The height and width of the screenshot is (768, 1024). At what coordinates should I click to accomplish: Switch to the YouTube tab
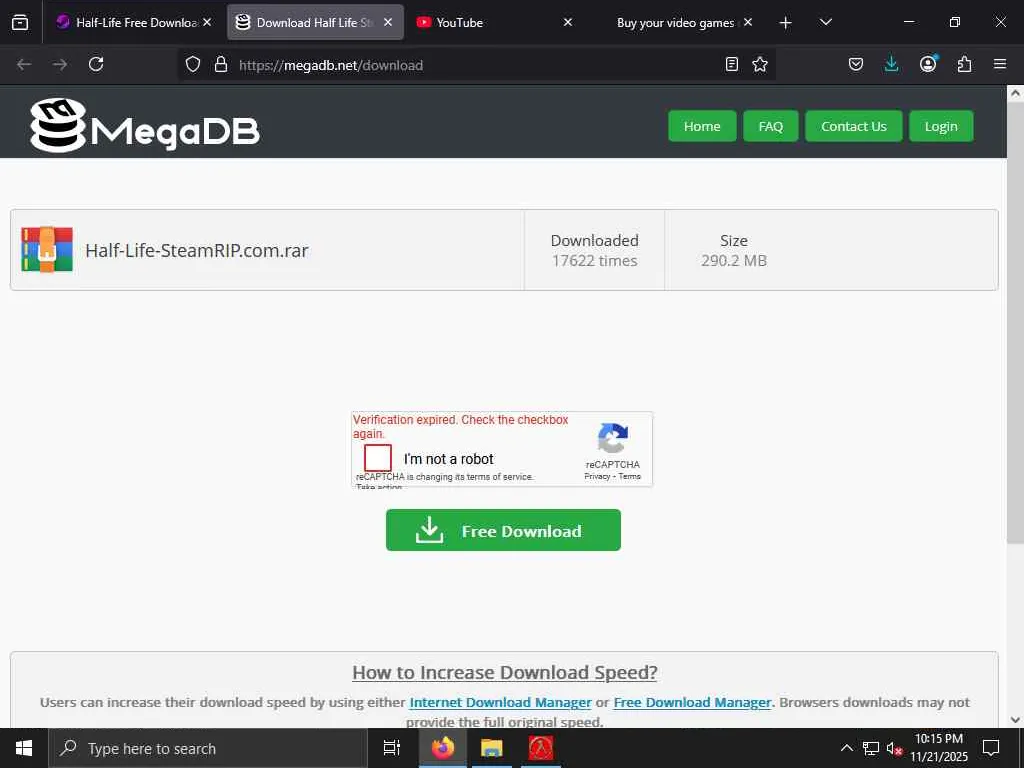494,22
